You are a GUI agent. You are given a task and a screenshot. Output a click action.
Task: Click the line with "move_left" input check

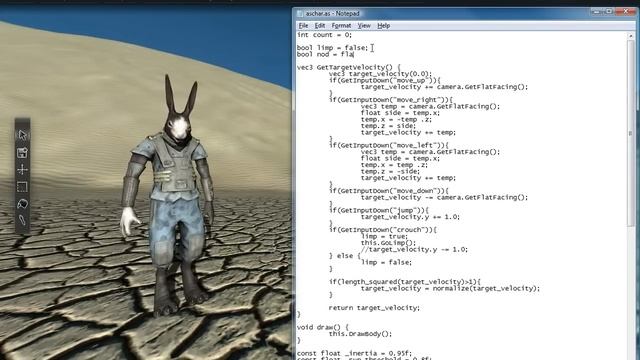click(x=389, y=145)
